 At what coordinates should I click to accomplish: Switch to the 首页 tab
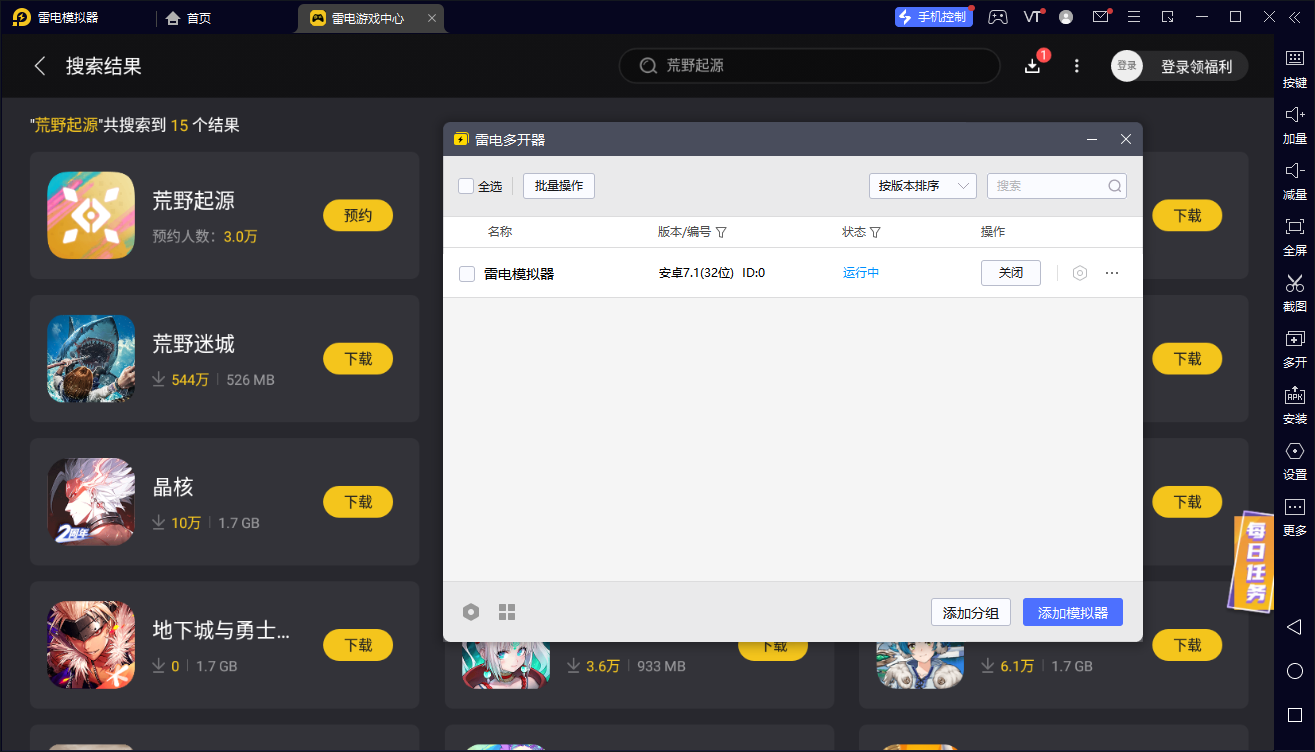pyautogui.click(x=189, y=18)
